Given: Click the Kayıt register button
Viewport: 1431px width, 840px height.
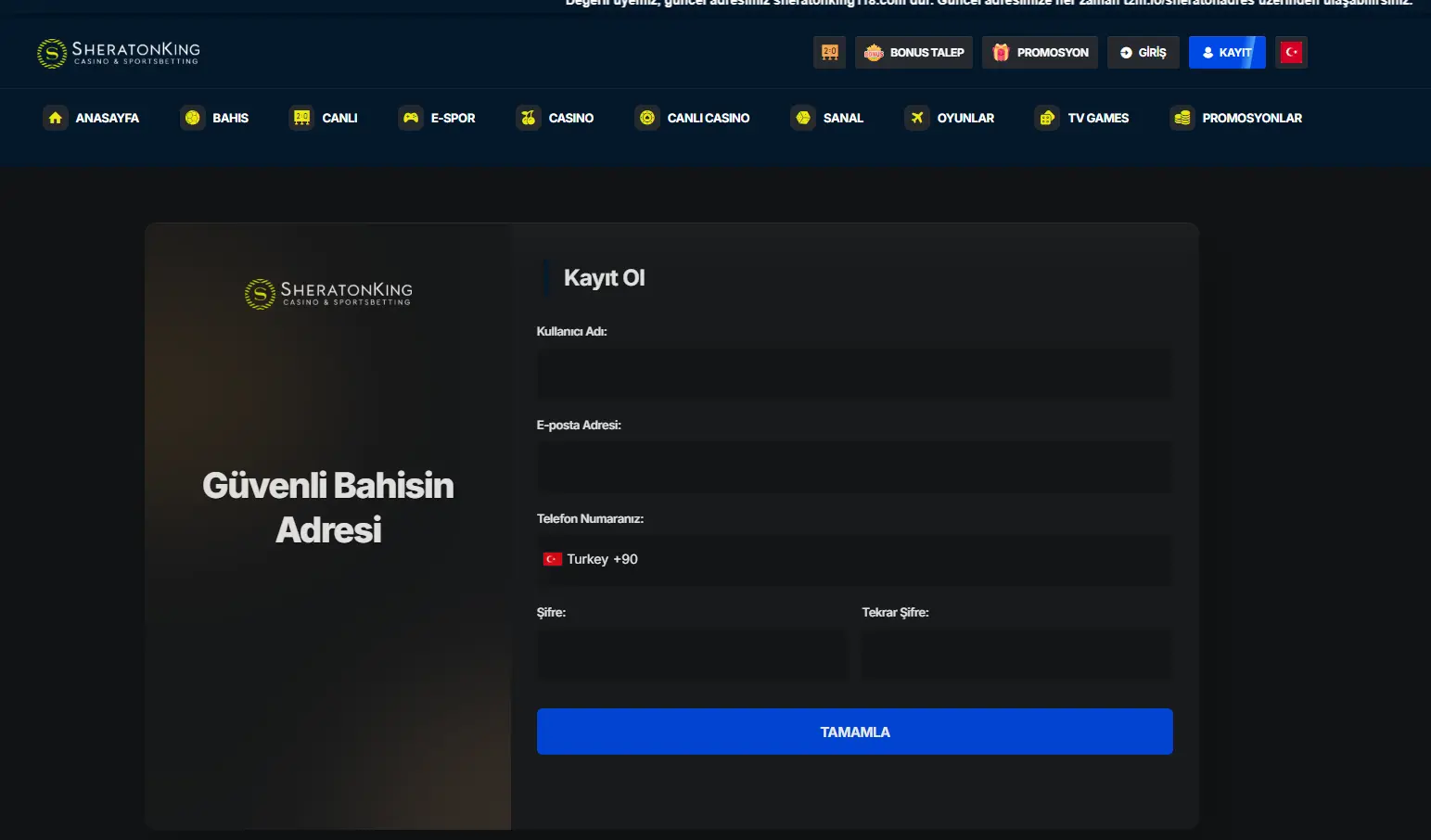Looking at the screenshot, I should pos(1226,53).
